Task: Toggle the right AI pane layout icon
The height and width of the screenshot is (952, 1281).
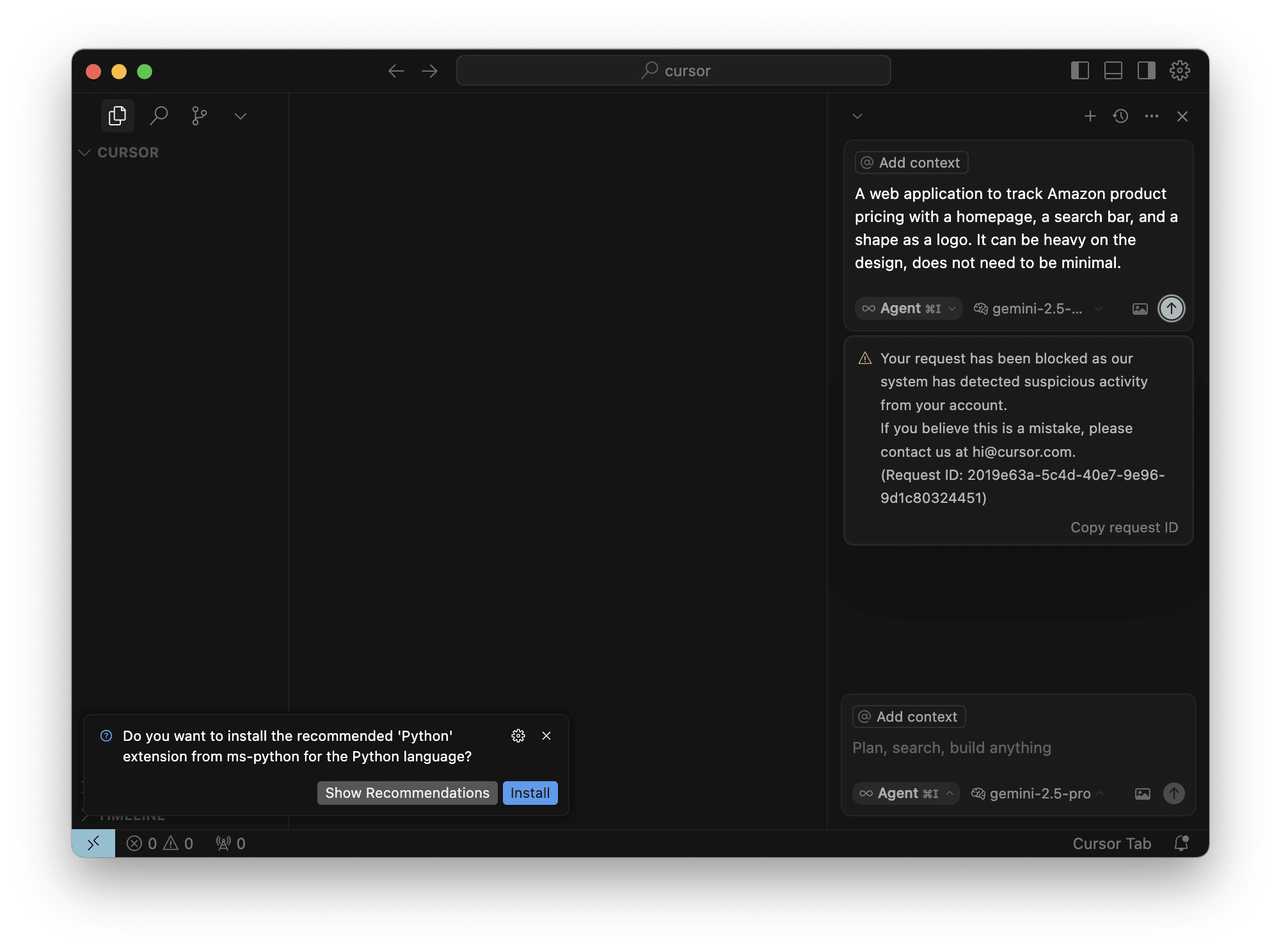Action: pyautogui.click(x=1147, y=70)
